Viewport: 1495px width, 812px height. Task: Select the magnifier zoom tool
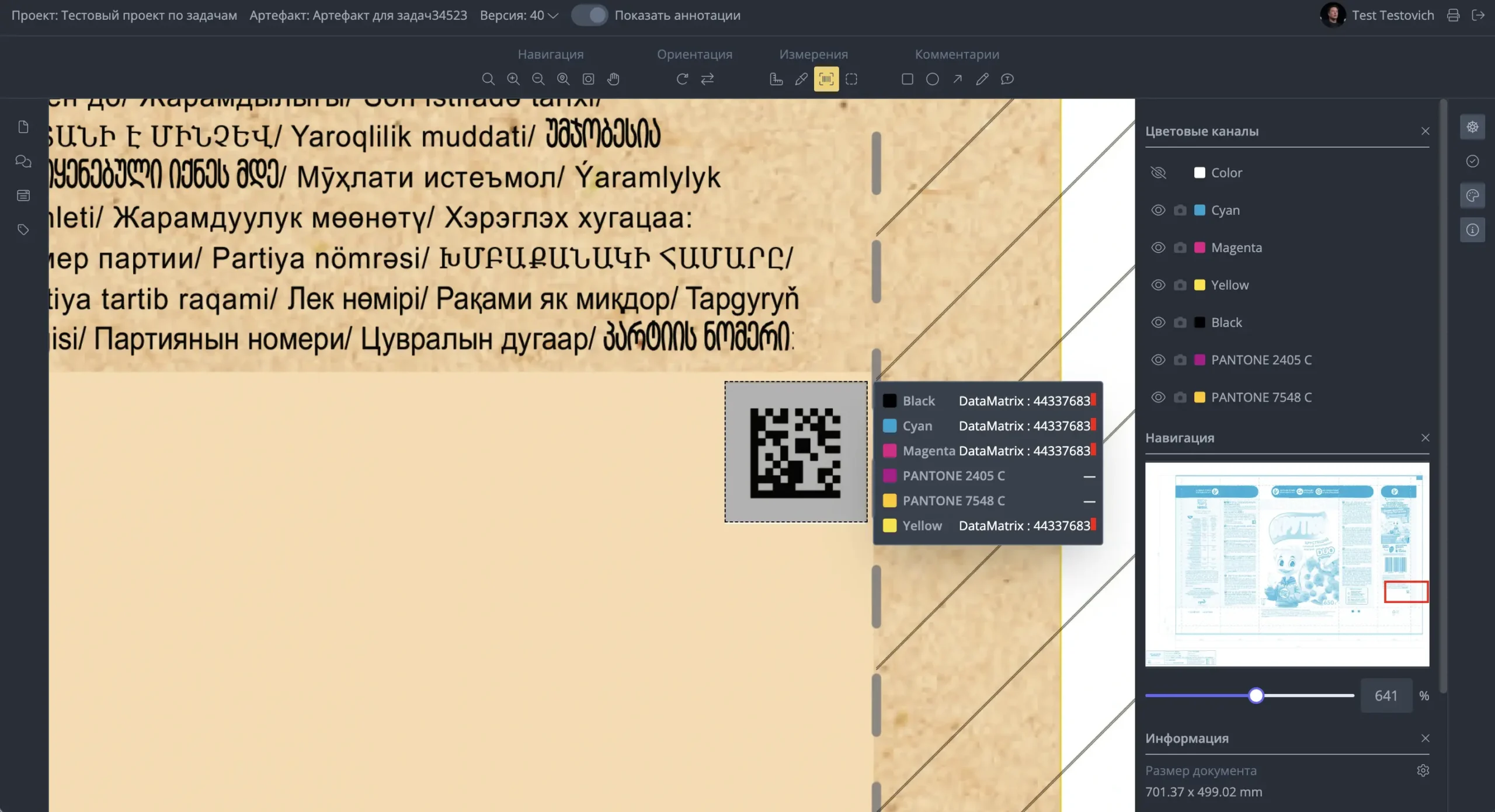point(488,79)
